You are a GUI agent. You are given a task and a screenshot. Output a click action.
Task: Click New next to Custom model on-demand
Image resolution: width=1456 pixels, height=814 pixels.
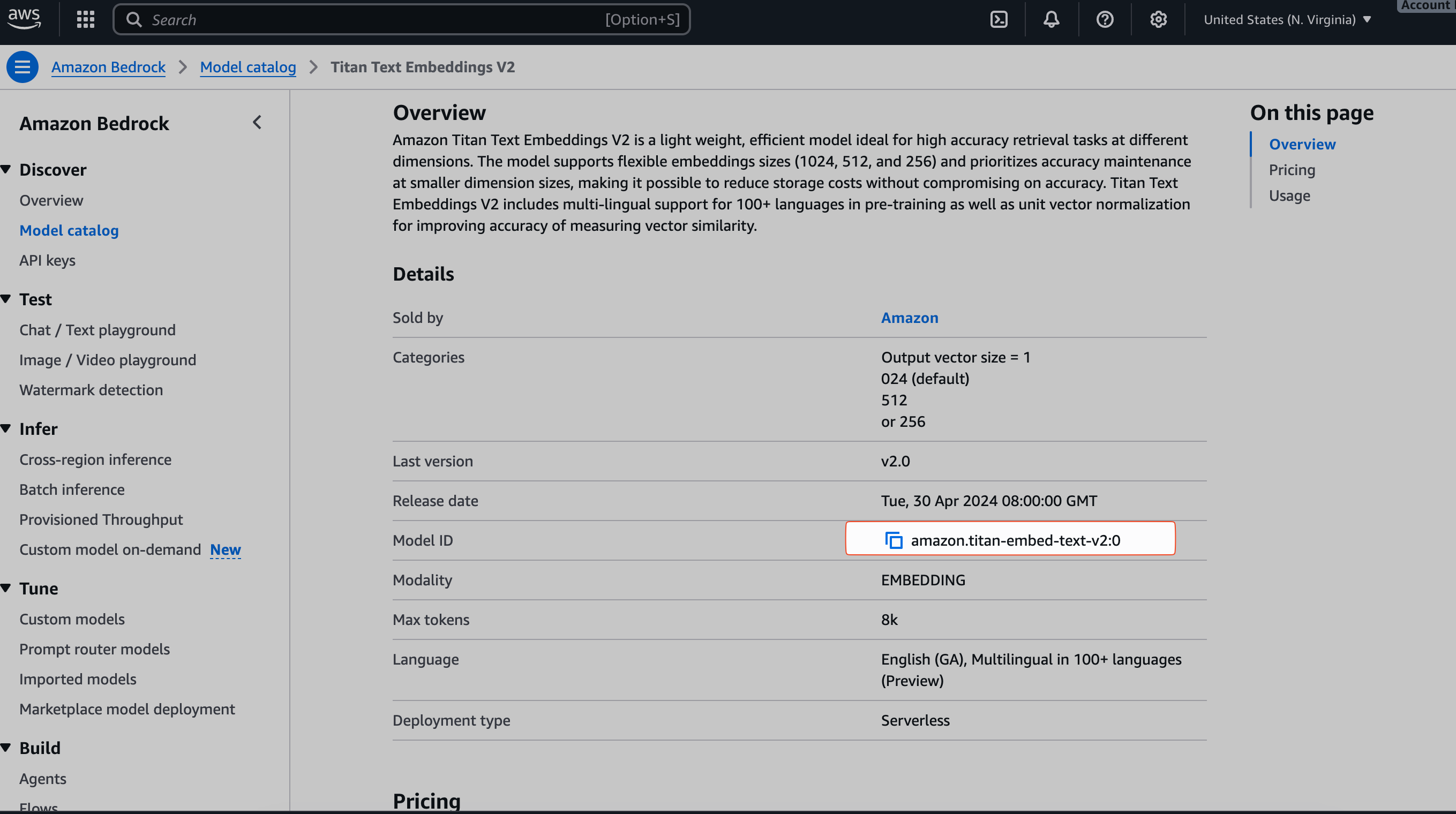(x=225, y=549)
